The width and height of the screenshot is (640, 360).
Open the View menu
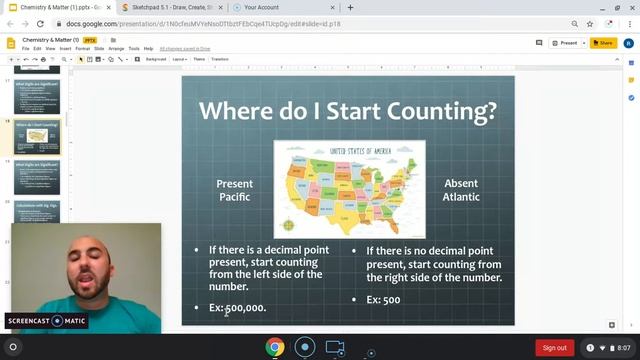[x=50, y=49]
